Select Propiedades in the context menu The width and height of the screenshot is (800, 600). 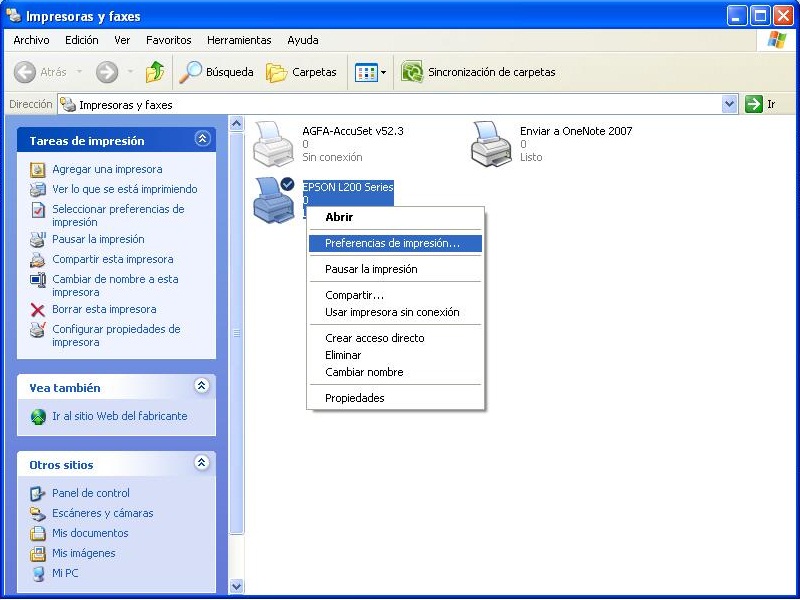click(x=395, y=398)
